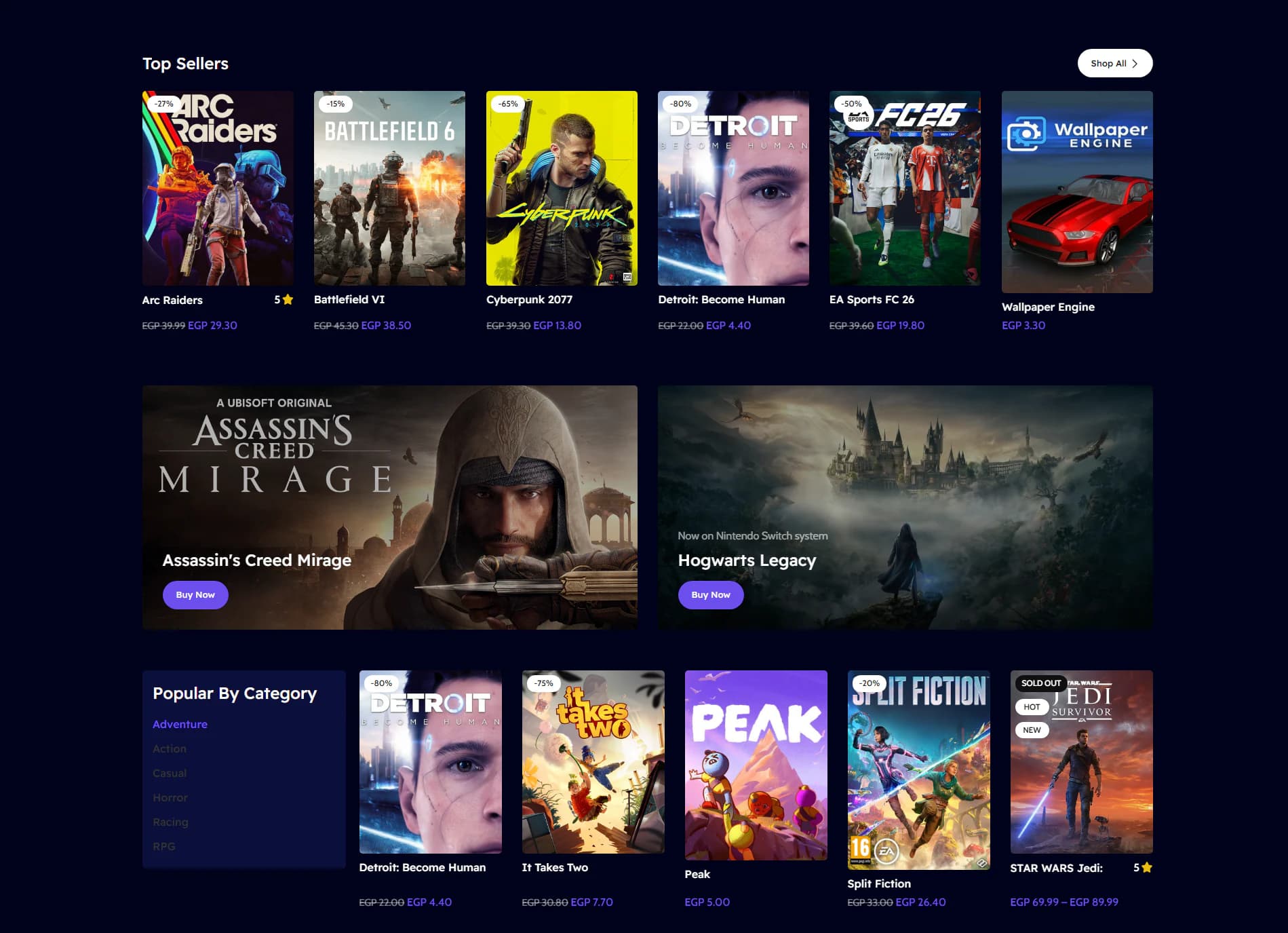The height and width of the screenshot is (933, 1288).
Task: Click the Jedi price range EGP 69.99 – EGP 89.99
Action: (1064, 902)
